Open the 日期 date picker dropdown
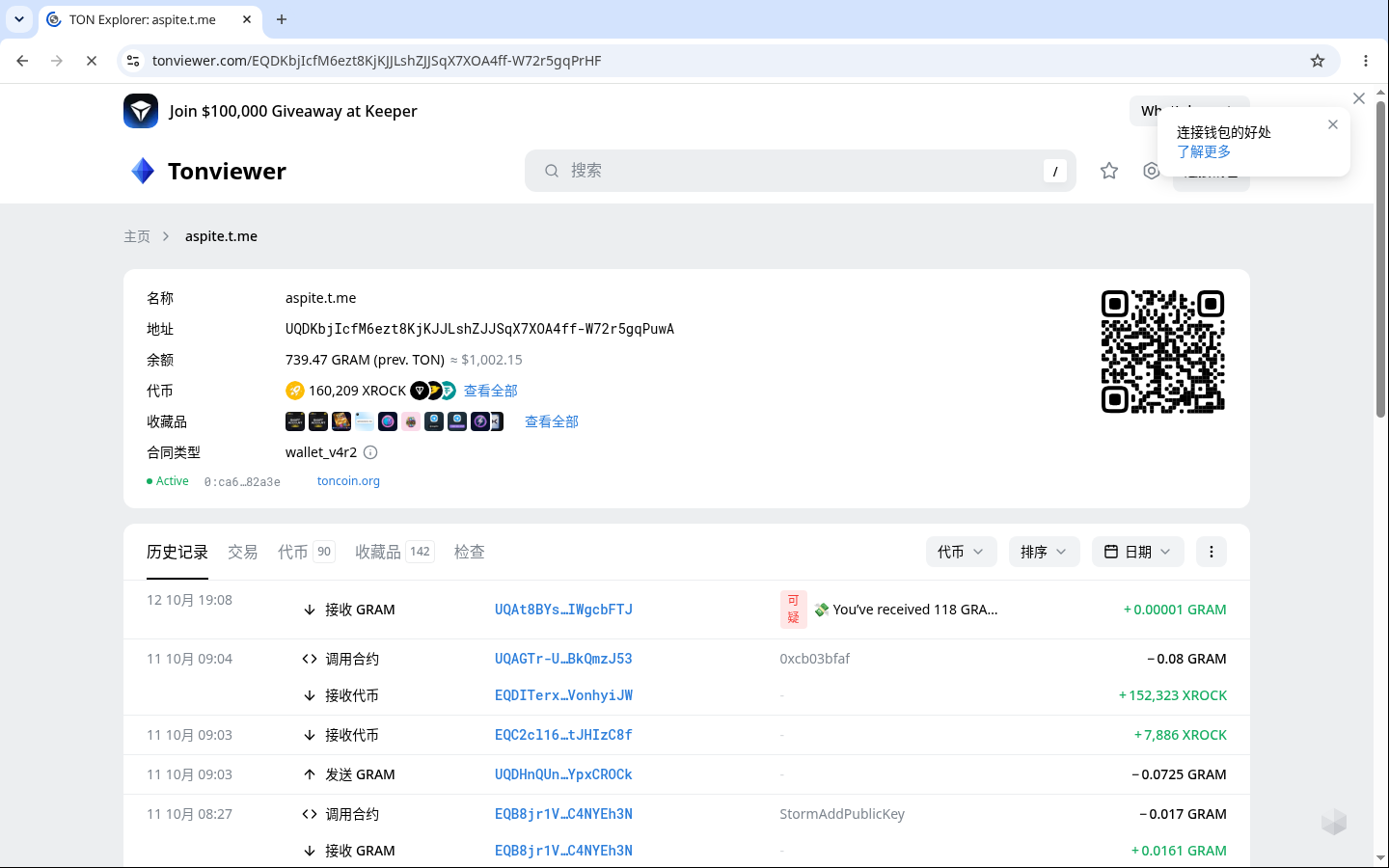The image size is (1389, 868). pos(1138,552)
